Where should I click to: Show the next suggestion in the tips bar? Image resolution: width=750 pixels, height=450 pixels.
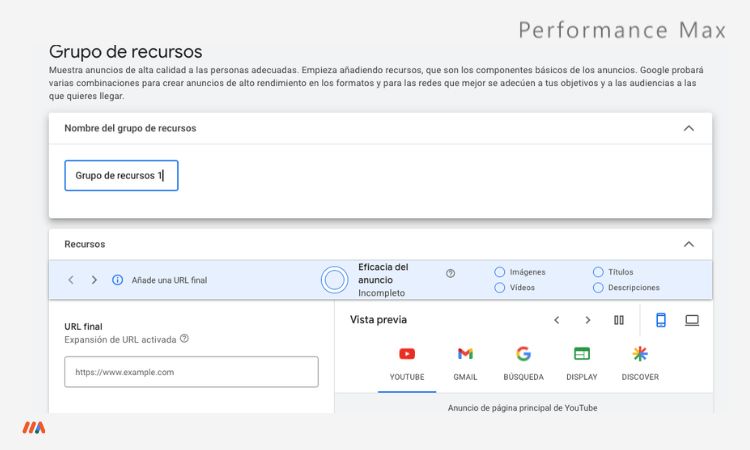94,280
